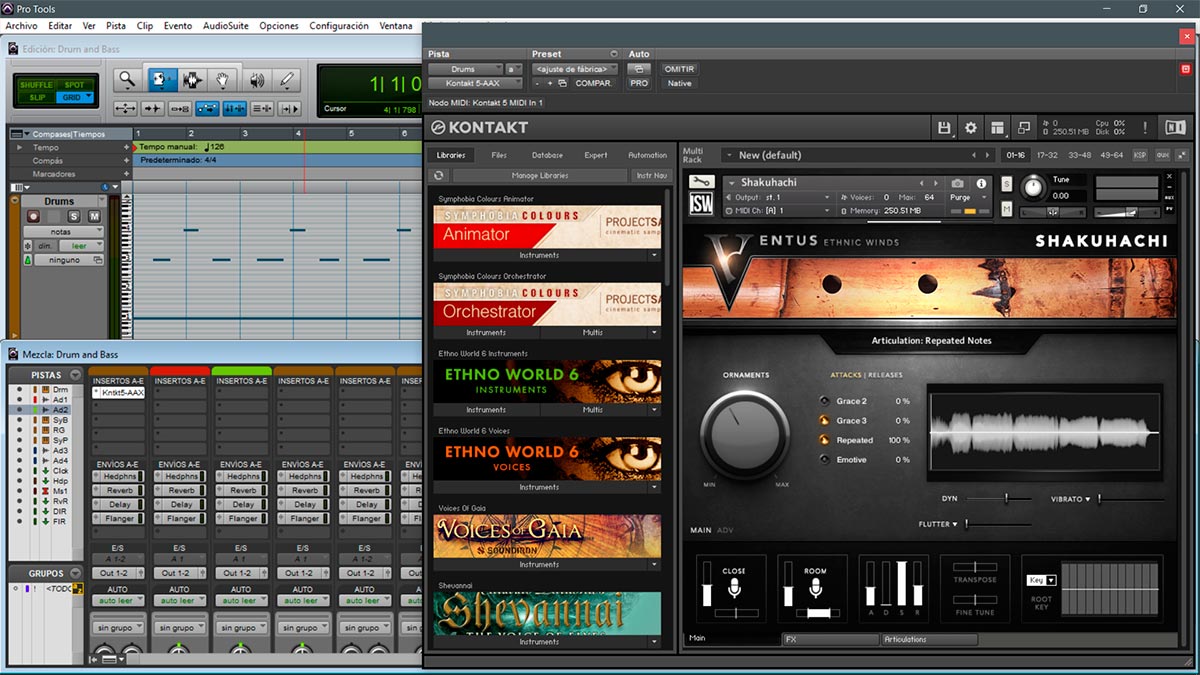Select the Grabber hand tool

[x=223, y=80]
